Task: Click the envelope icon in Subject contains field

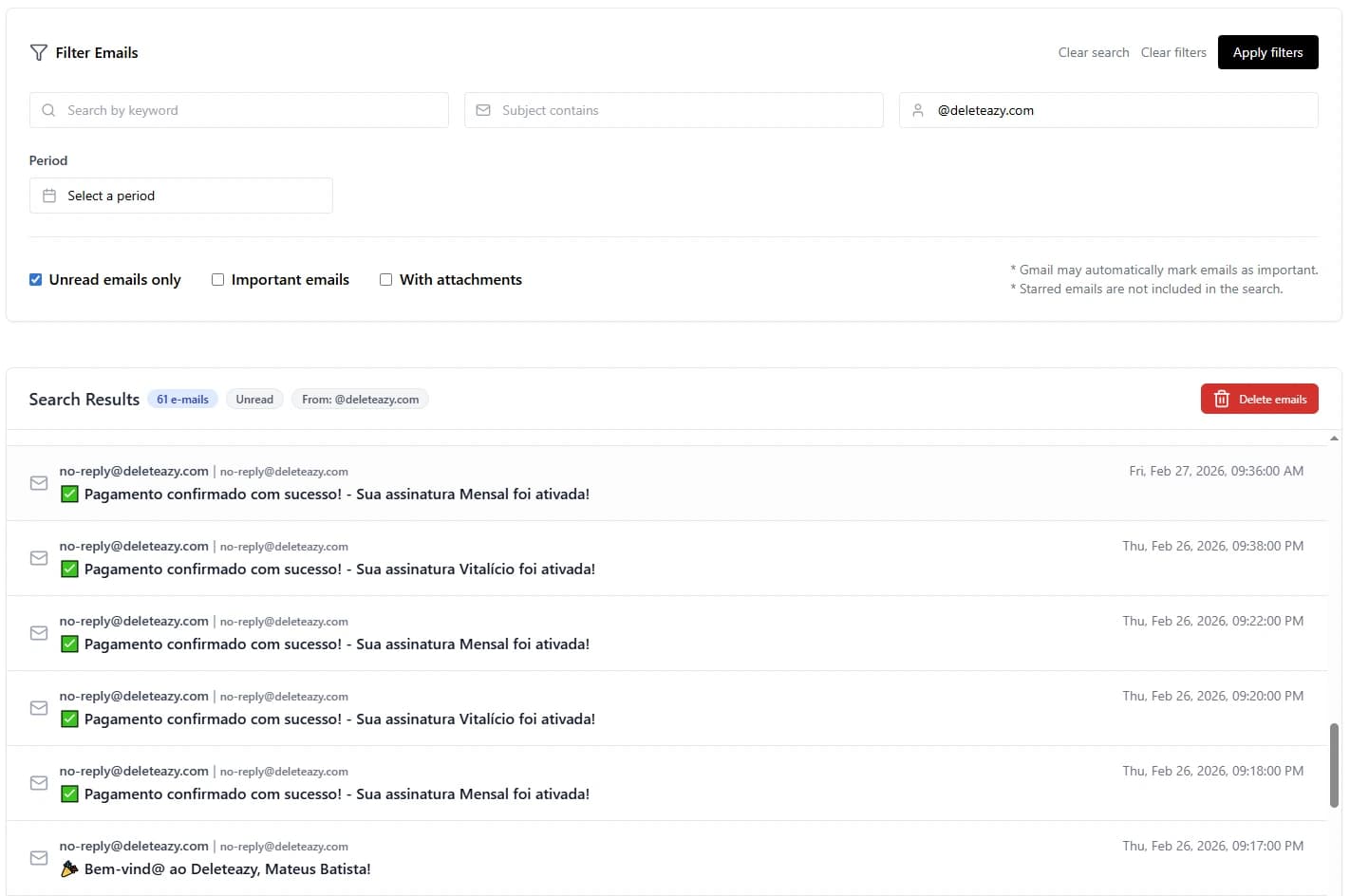Action: (483, 110)
